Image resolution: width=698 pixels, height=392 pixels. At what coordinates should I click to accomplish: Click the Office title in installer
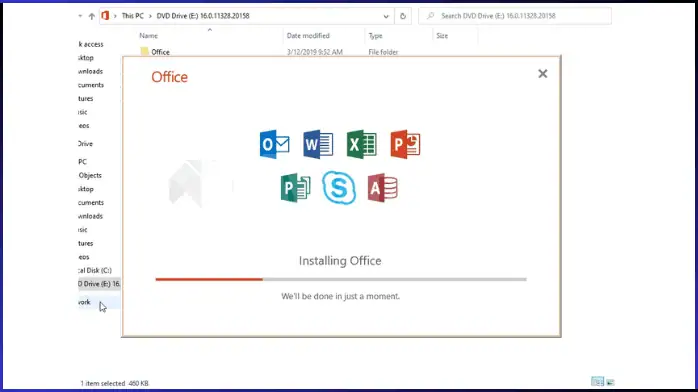pos(170,77)
